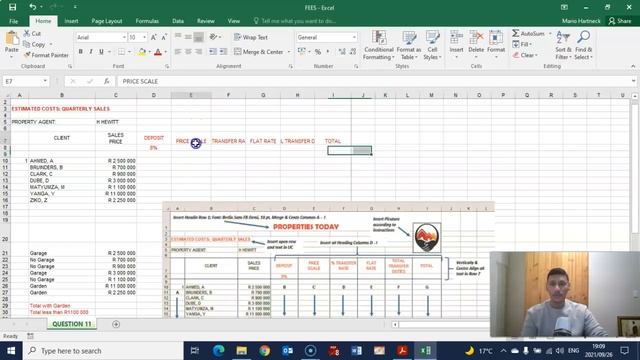Apply the cell borders button
The height and width of the screenshot is (360, 640).
coord(121,52)
